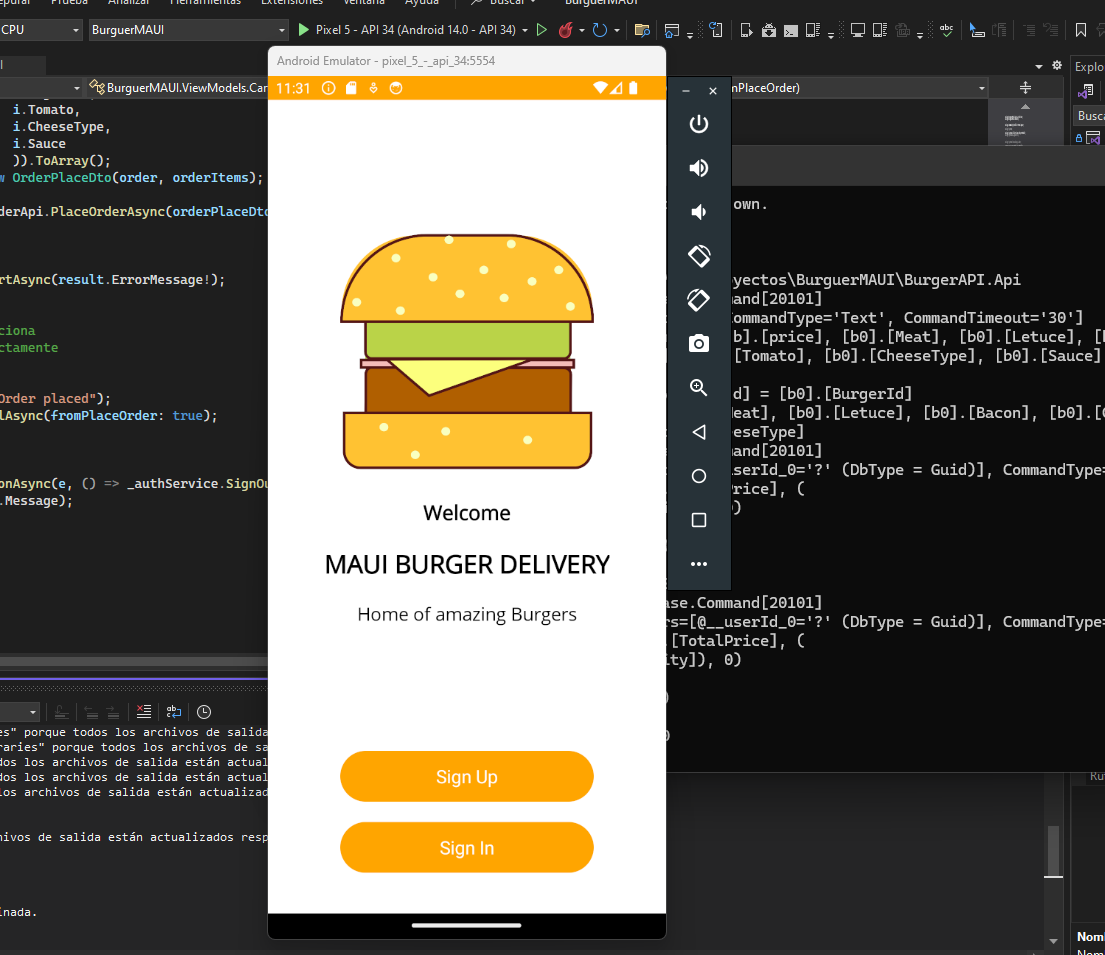Click the monitor icon in toolbar
Viewport: 1105px width, 955px height.
coord(858,30)
